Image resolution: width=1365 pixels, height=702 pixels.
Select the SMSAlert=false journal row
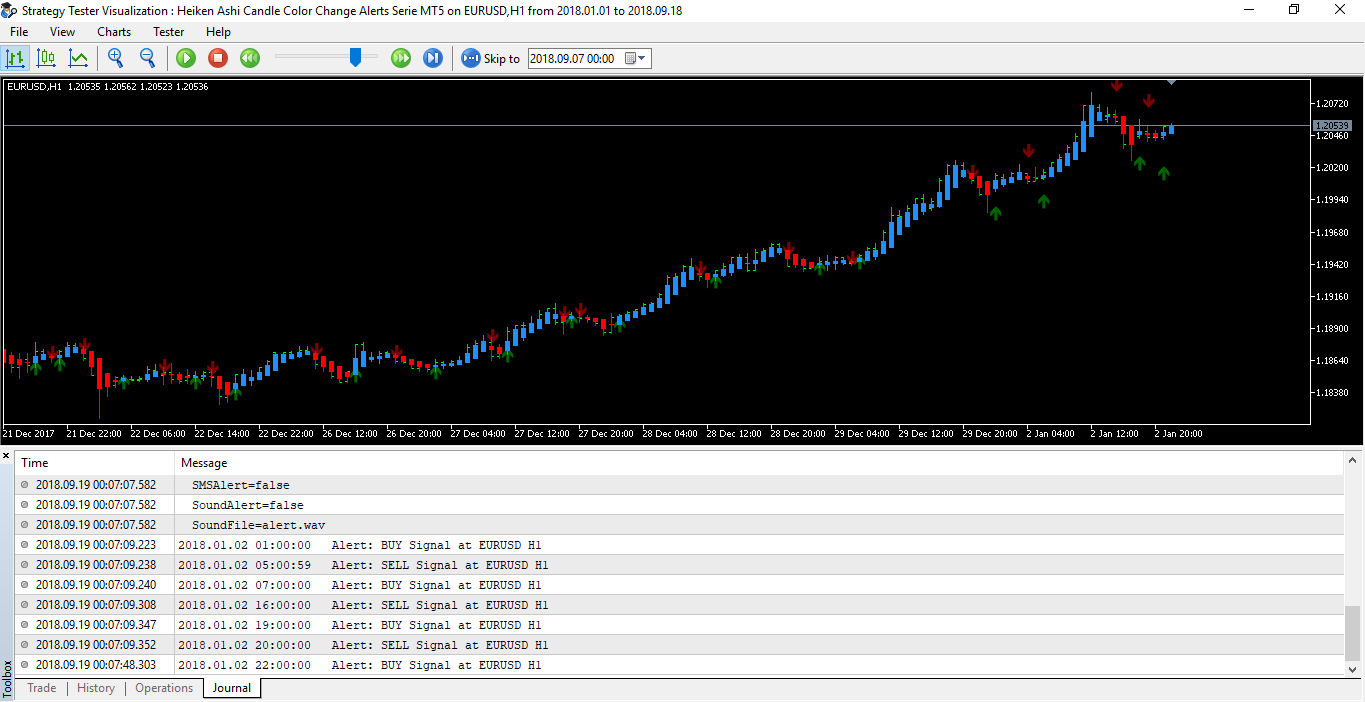[x=680, y=485]
